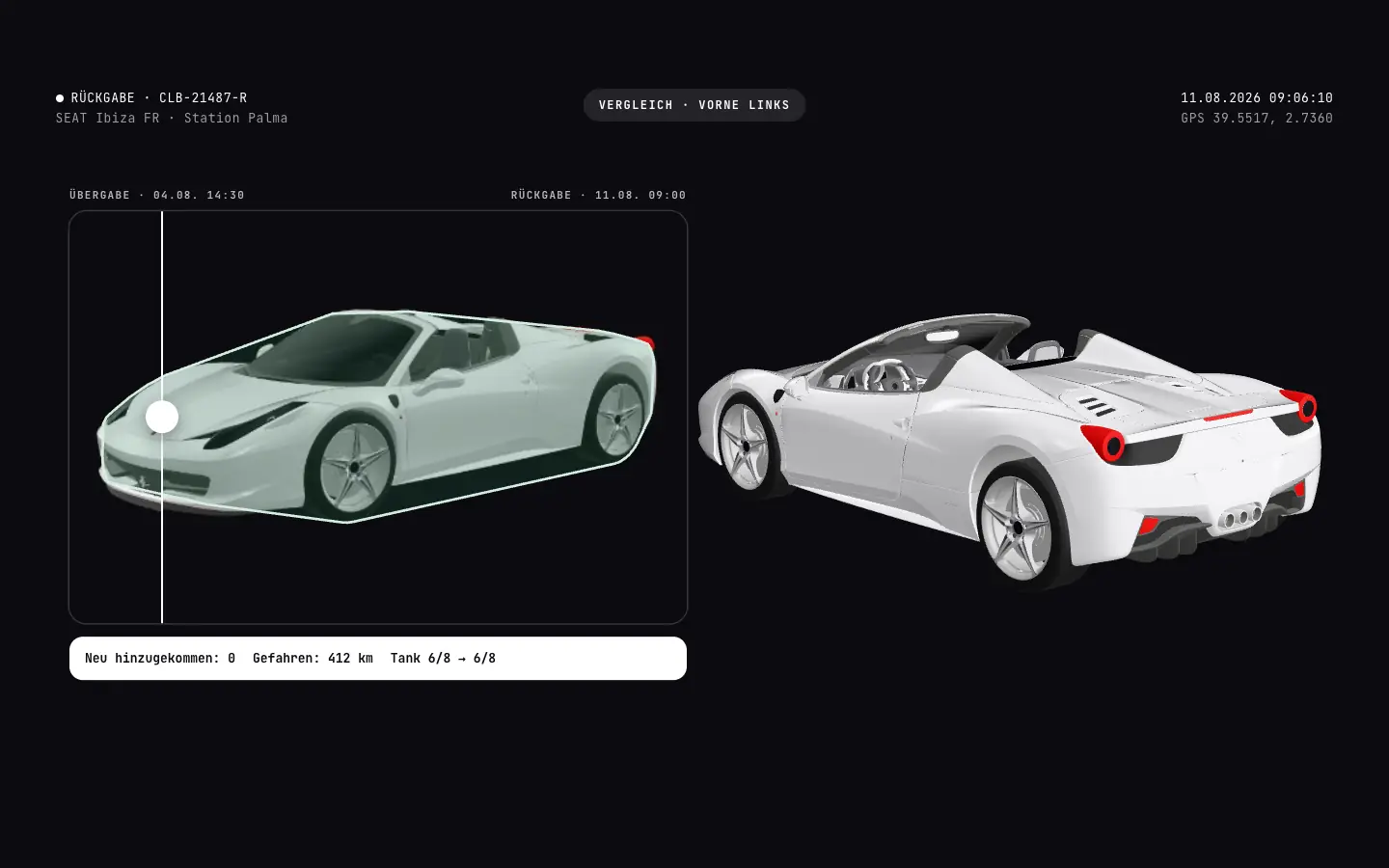Select the RÜCKGABE · 11.08. 09:00 label
The image size is (1389, 868).
click(x=598, y=195)
